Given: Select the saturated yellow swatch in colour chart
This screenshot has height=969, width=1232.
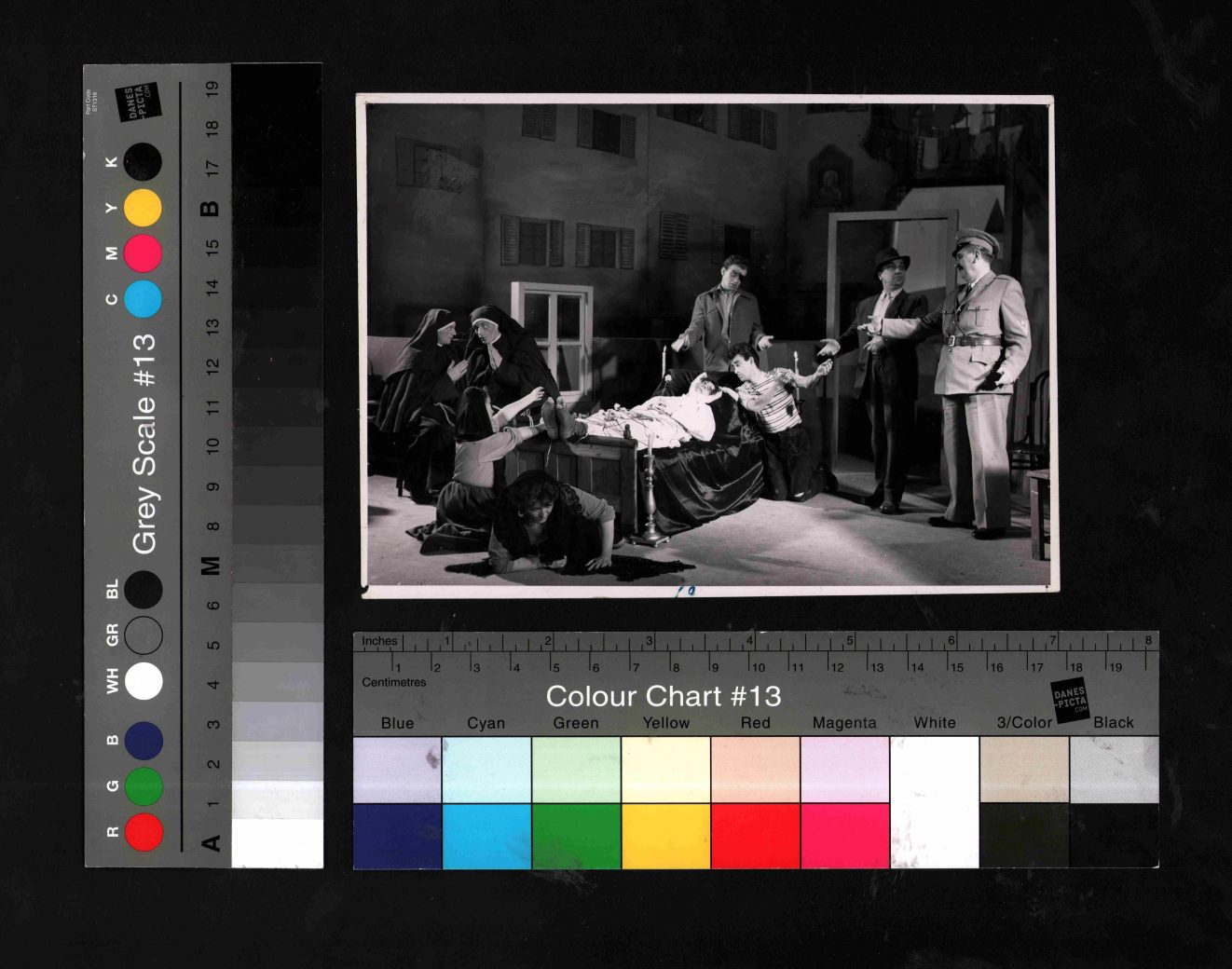Looking at the screenshot, I should tap(665, 836).
